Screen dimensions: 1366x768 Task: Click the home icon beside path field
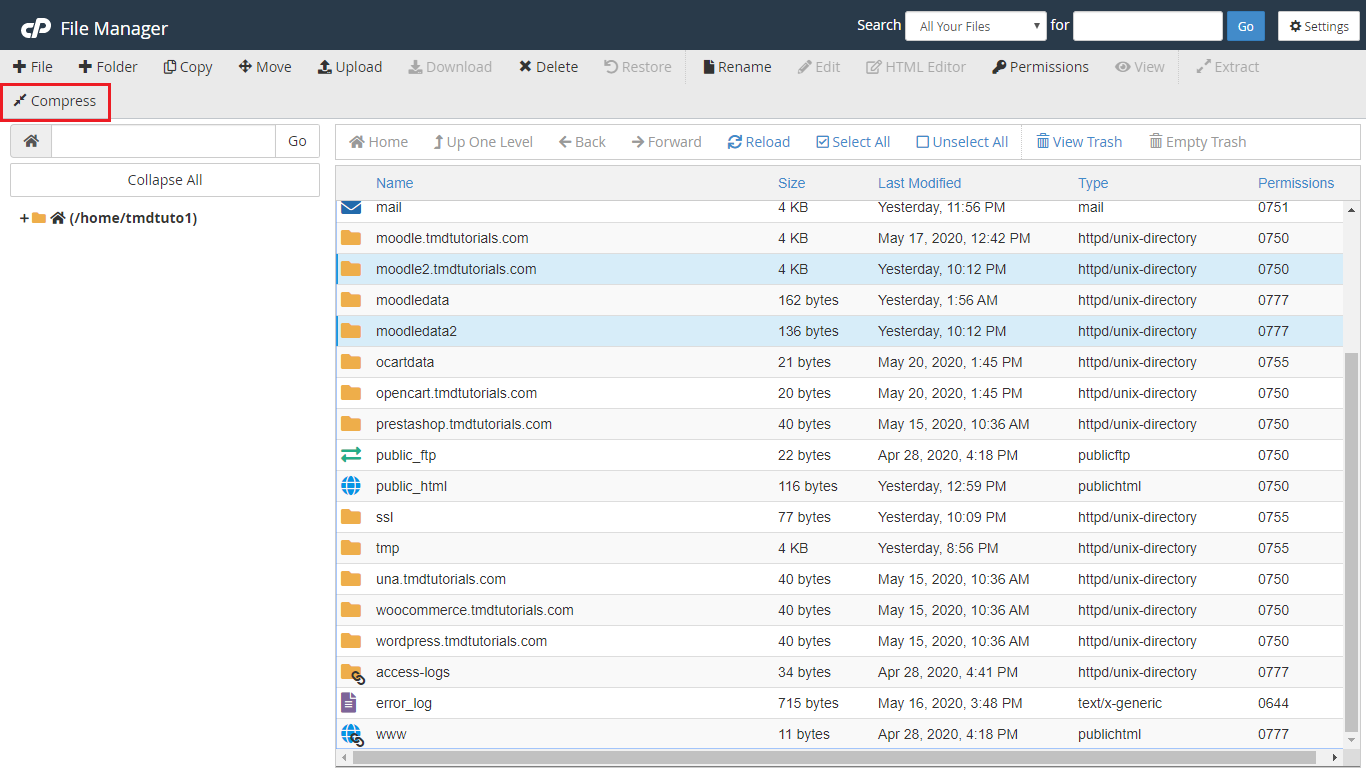31,141
